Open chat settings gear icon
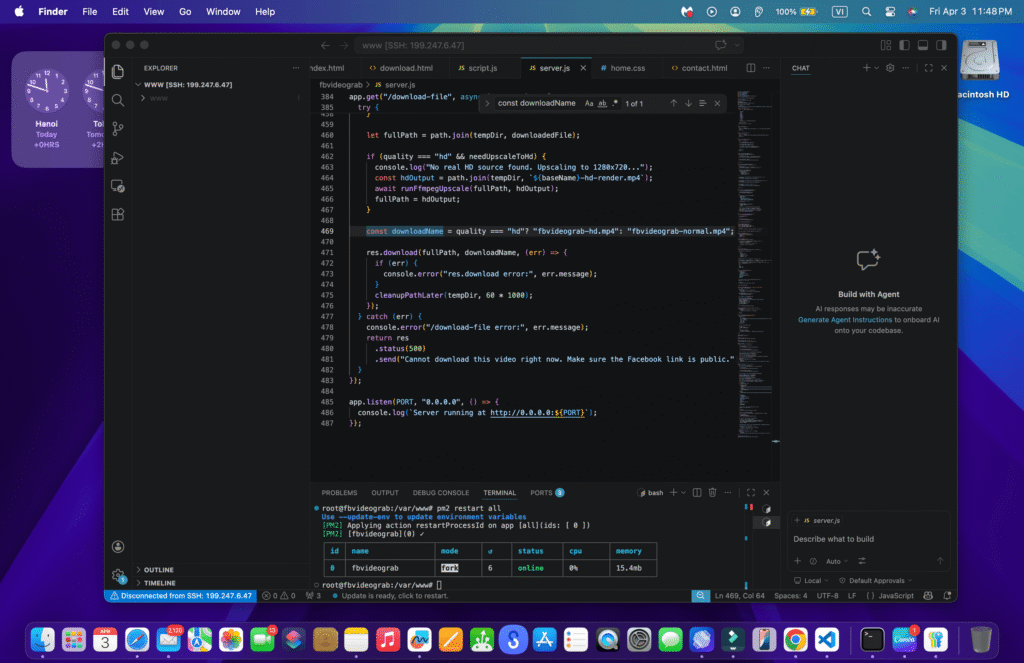This screenshot has height=663, width=1024. click(890, 68)
